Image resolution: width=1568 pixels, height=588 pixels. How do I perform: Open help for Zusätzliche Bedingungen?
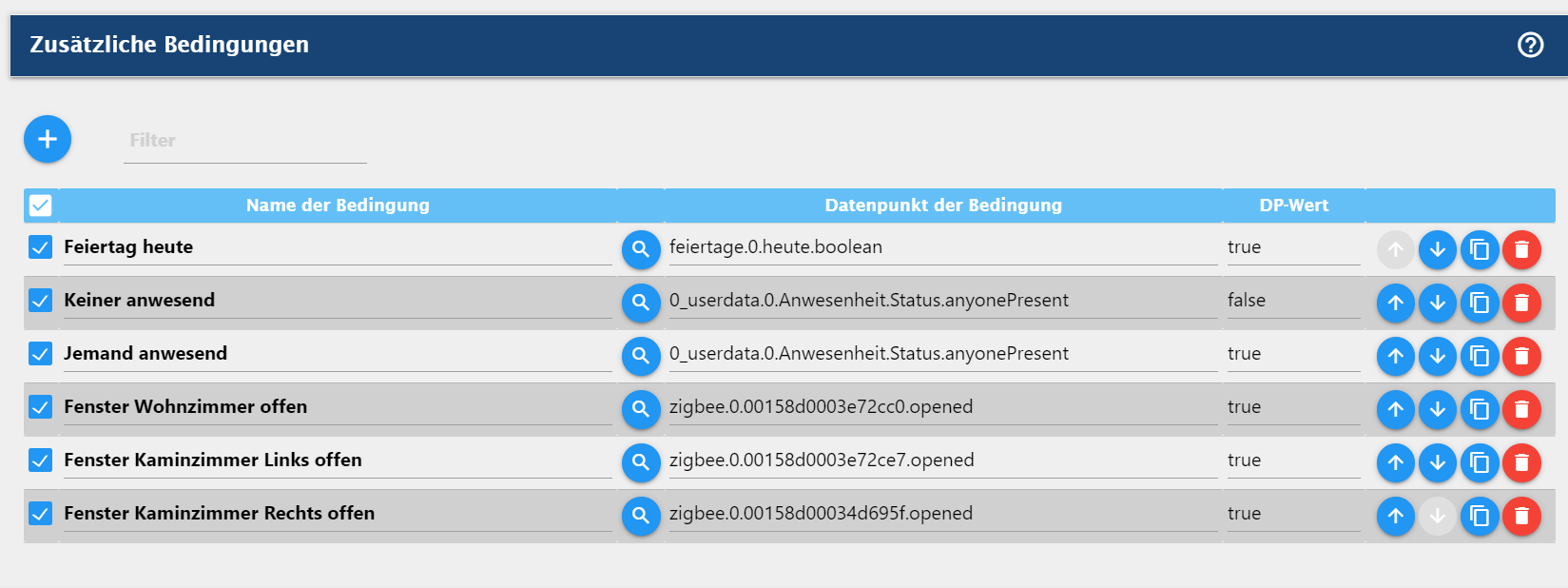pyautogui.click(x=1530, y=45)
